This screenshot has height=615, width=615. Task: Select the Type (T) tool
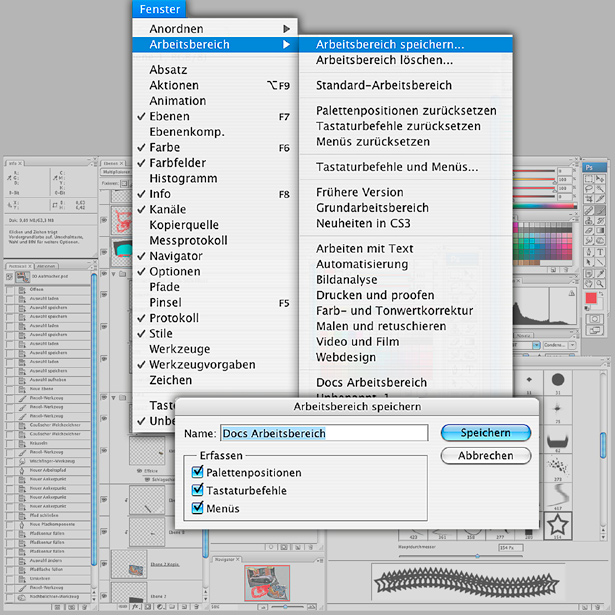click(600, 252)
